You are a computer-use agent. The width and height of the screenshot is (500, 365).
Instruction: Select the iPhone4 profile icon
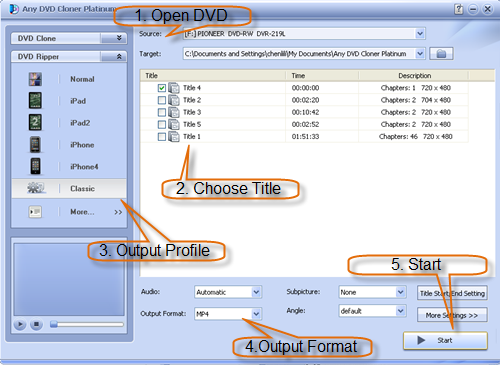35,166
